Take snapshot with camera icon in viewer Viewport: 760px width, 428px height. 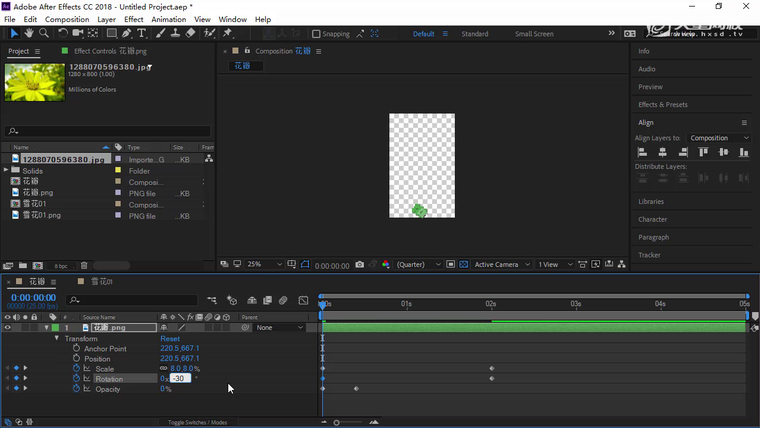(x=359, y=265)
